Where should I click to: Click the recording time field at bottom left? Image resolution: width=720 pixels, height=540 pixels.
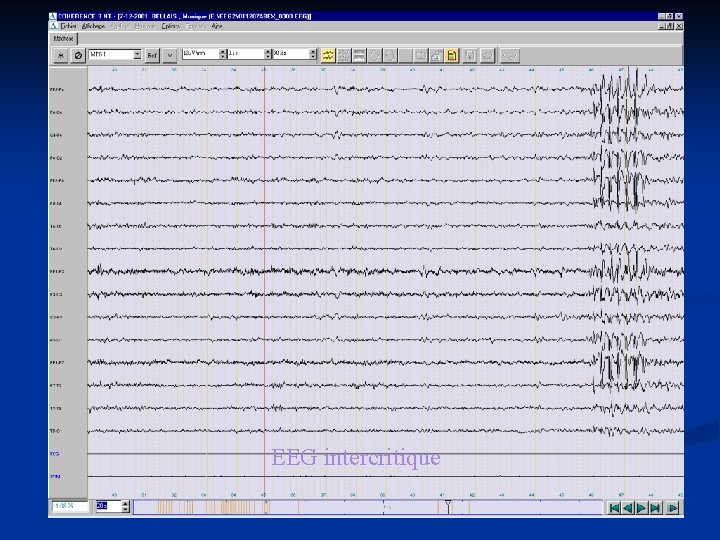click(x=70, y=506)
